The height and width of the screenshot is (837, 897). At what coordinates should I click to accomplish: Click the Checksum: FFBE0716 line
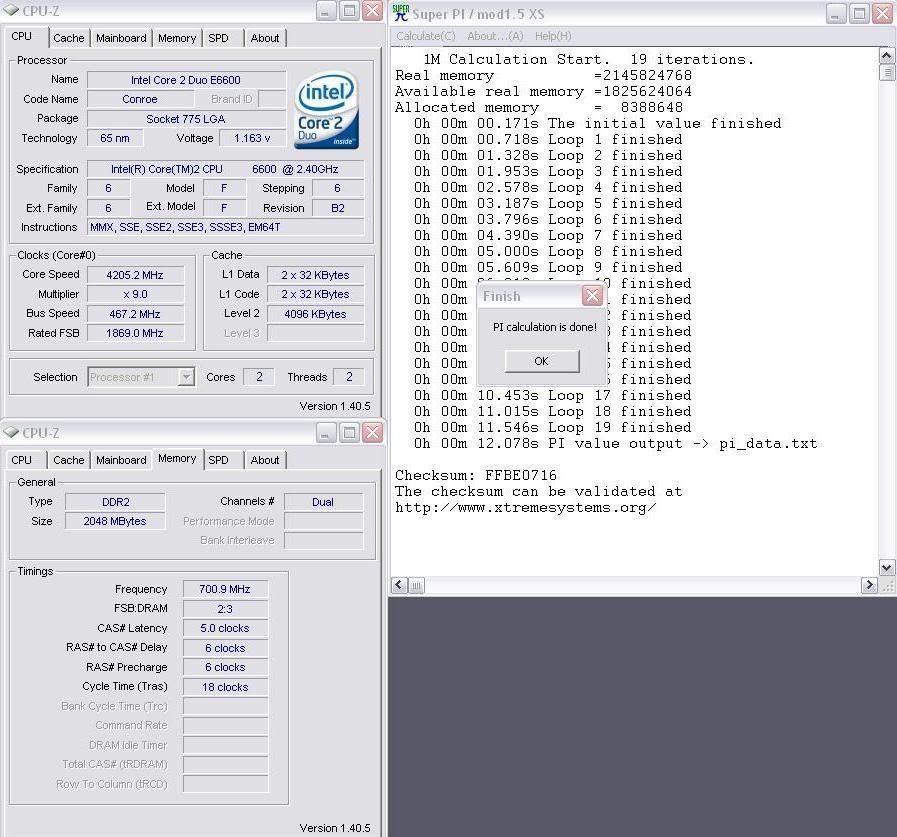tap(475, 475)
